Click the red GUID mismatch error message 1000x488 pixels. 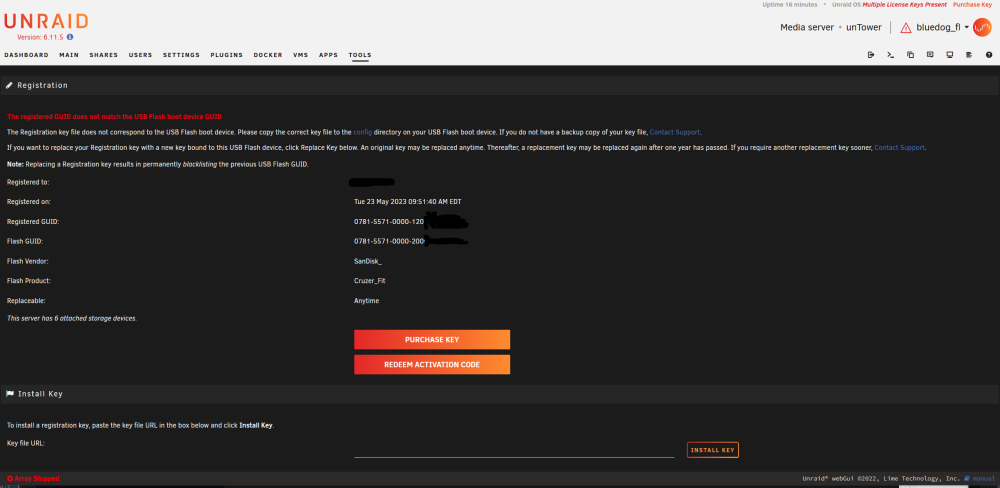tap(114, 117)
